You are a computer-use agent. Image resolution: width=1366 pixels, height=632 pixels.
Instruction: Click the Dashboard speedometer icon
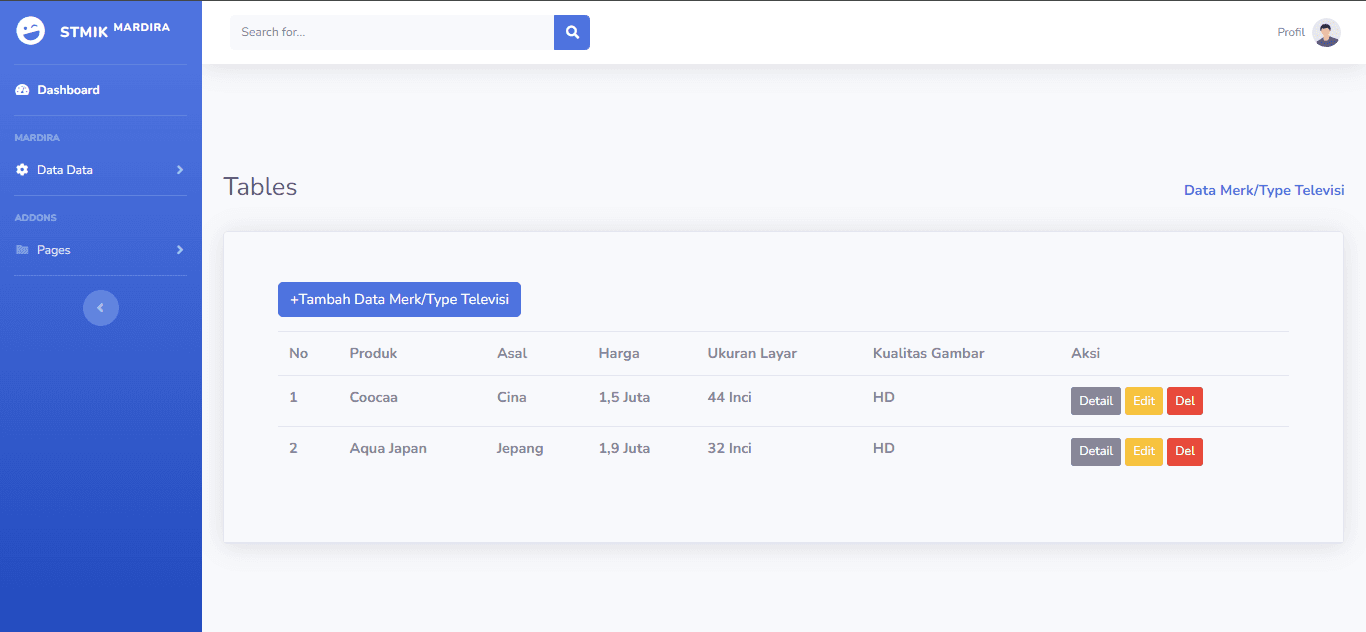pyautogui.click(x=22, y=90)
